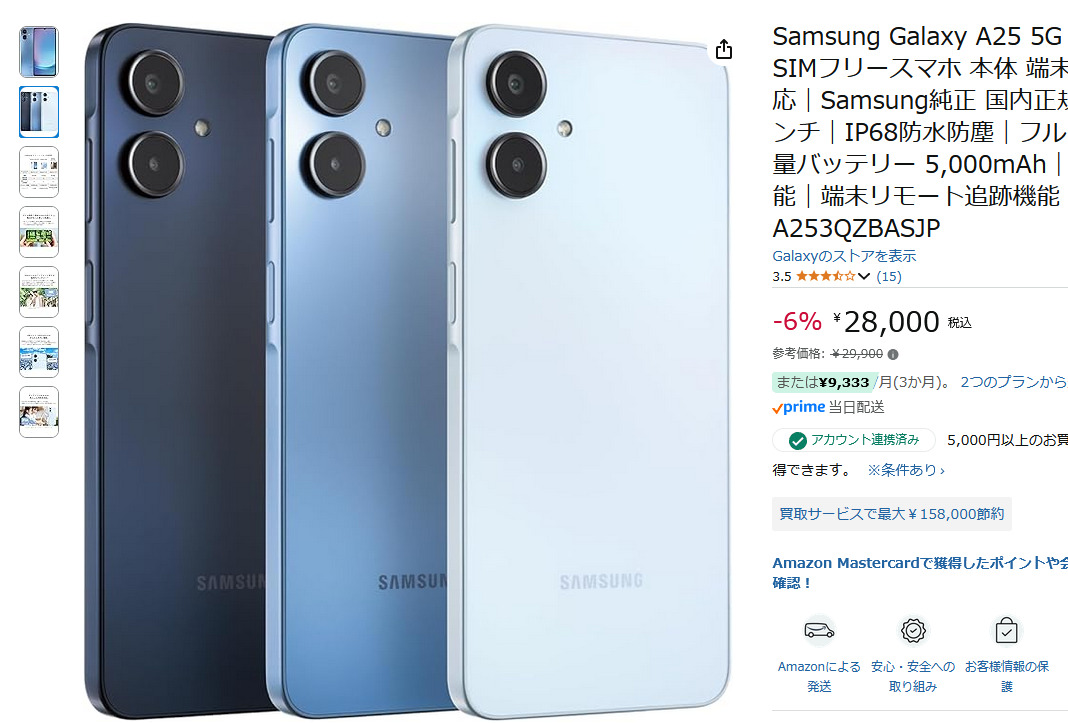Click the green account-linked checkmark icon
The width and height of the screenshot is (1068, 723).
coord(798,441)
